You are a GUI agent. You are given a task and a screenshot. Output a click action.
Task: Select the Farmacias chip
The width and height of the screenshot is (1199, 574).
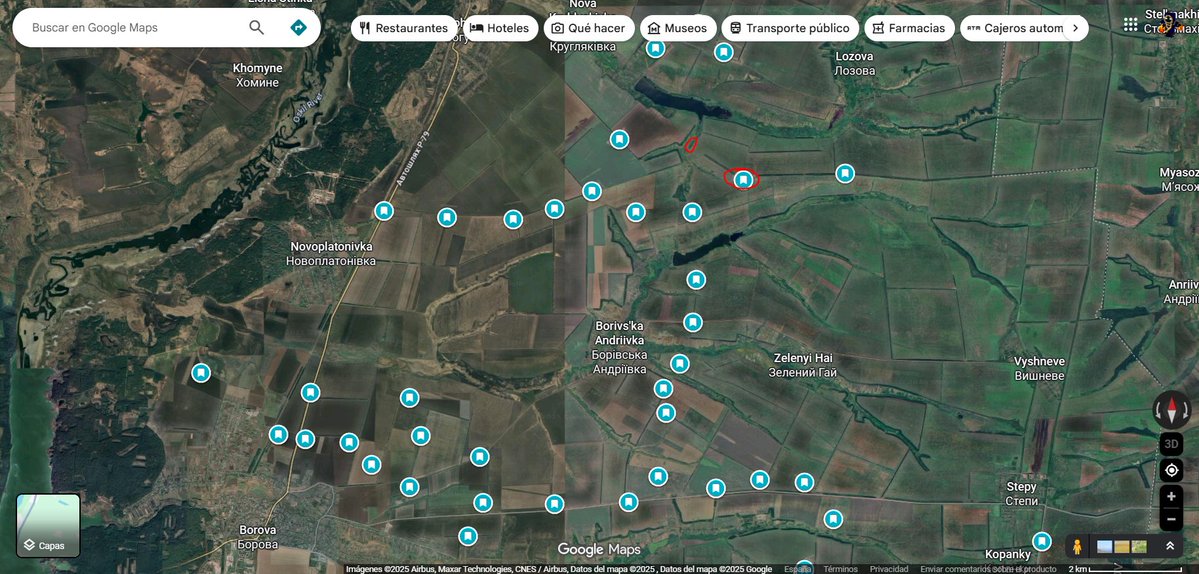[909, 28]
